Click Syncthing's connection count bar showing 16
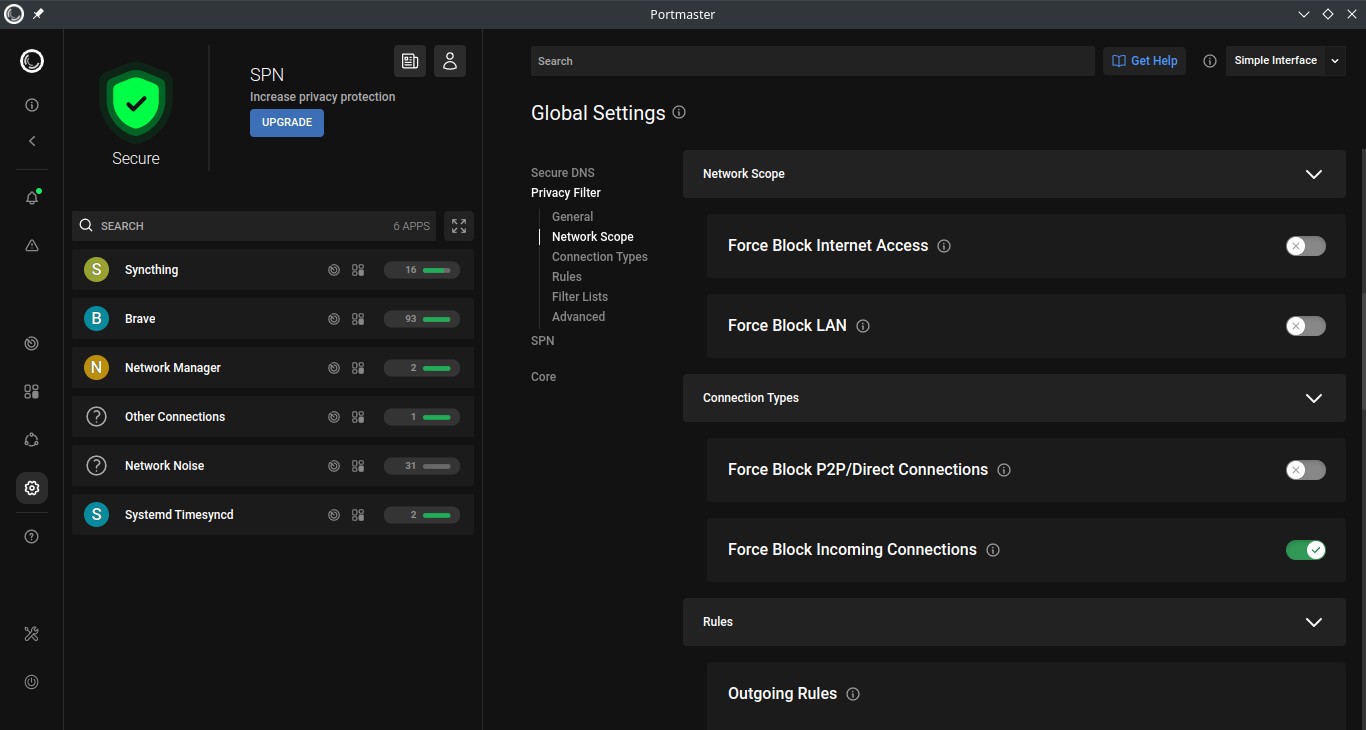Viewport: 1366px width, 730px height. [x=422, y=270]
